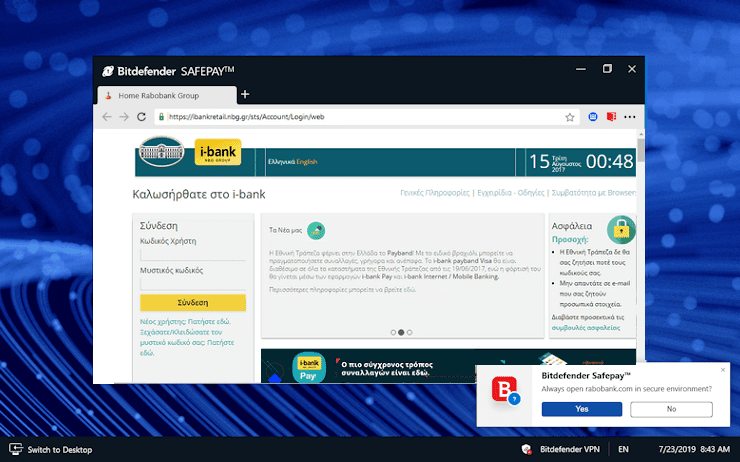Click Bitdefender VPN shield icon in taskbar
The image size is (740, 462).
point(526,449)
